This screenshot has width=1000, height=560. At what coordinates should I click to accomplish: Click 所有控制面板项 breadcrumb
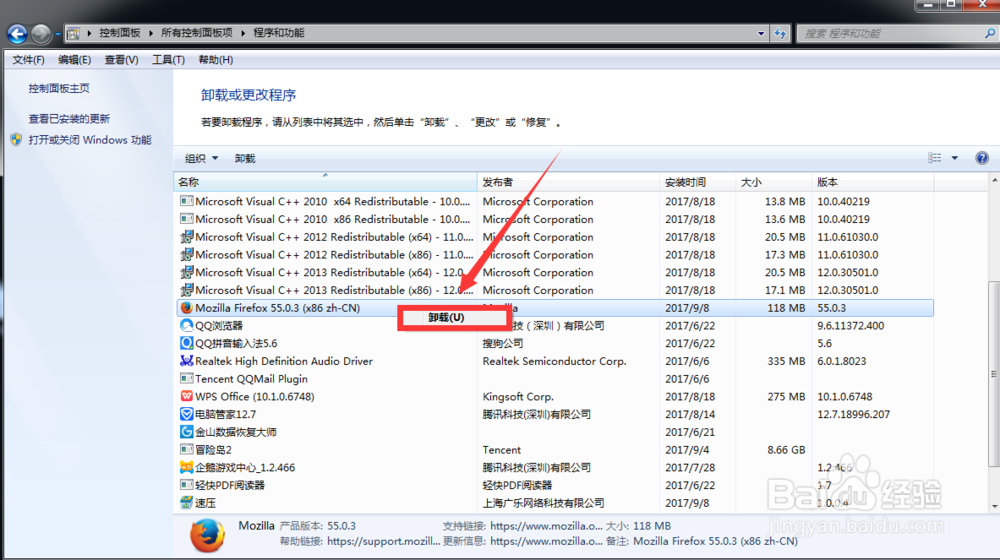point(196,33)
